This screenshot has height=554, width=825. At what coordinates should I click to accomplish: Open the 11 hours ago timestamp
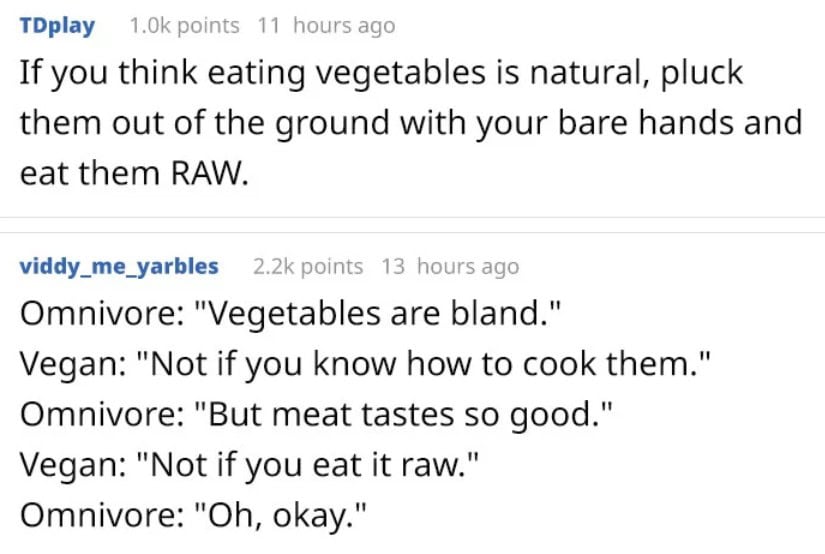tap(326, 25)
